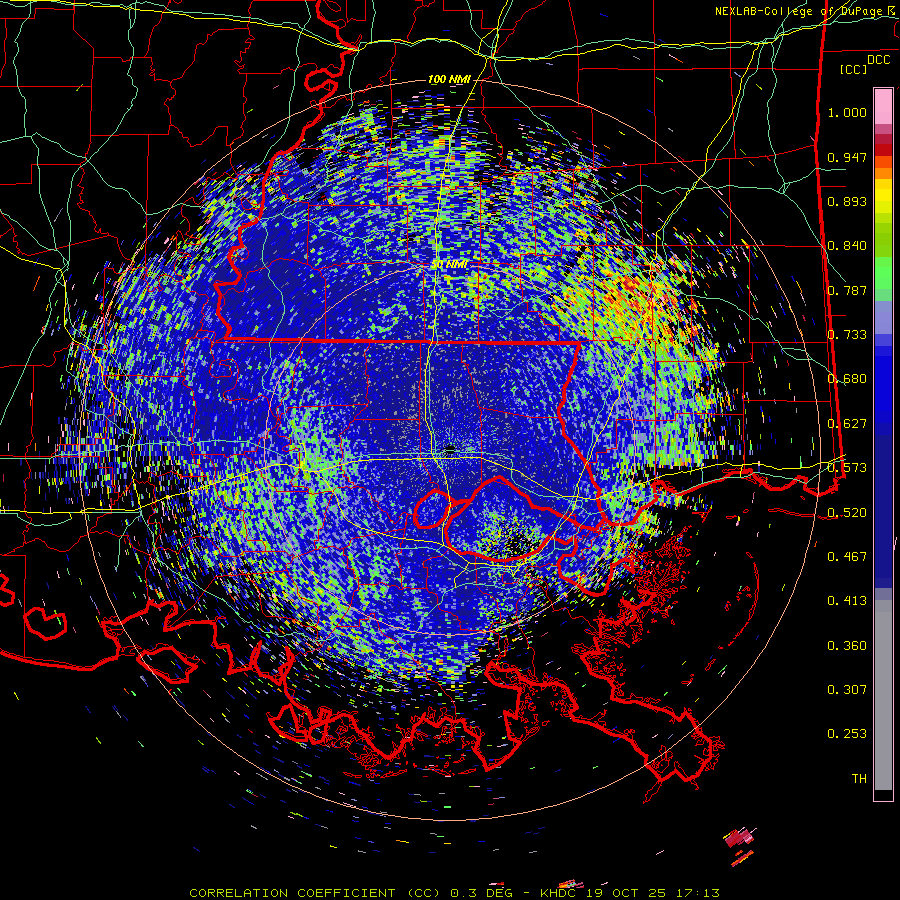
Task: Click the 0.413 legend value
Action: (847, 601)
